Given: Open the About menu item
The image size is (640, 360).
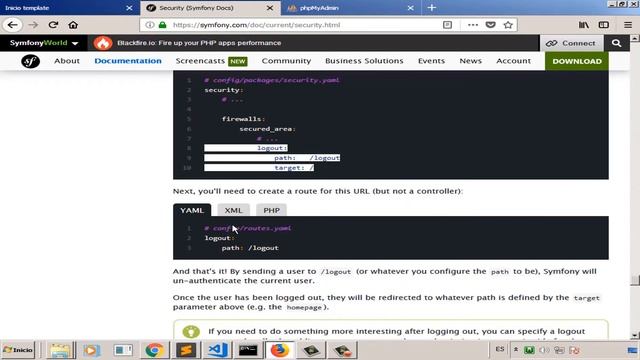Looking at the screenshot, I should tap(67, 61).
